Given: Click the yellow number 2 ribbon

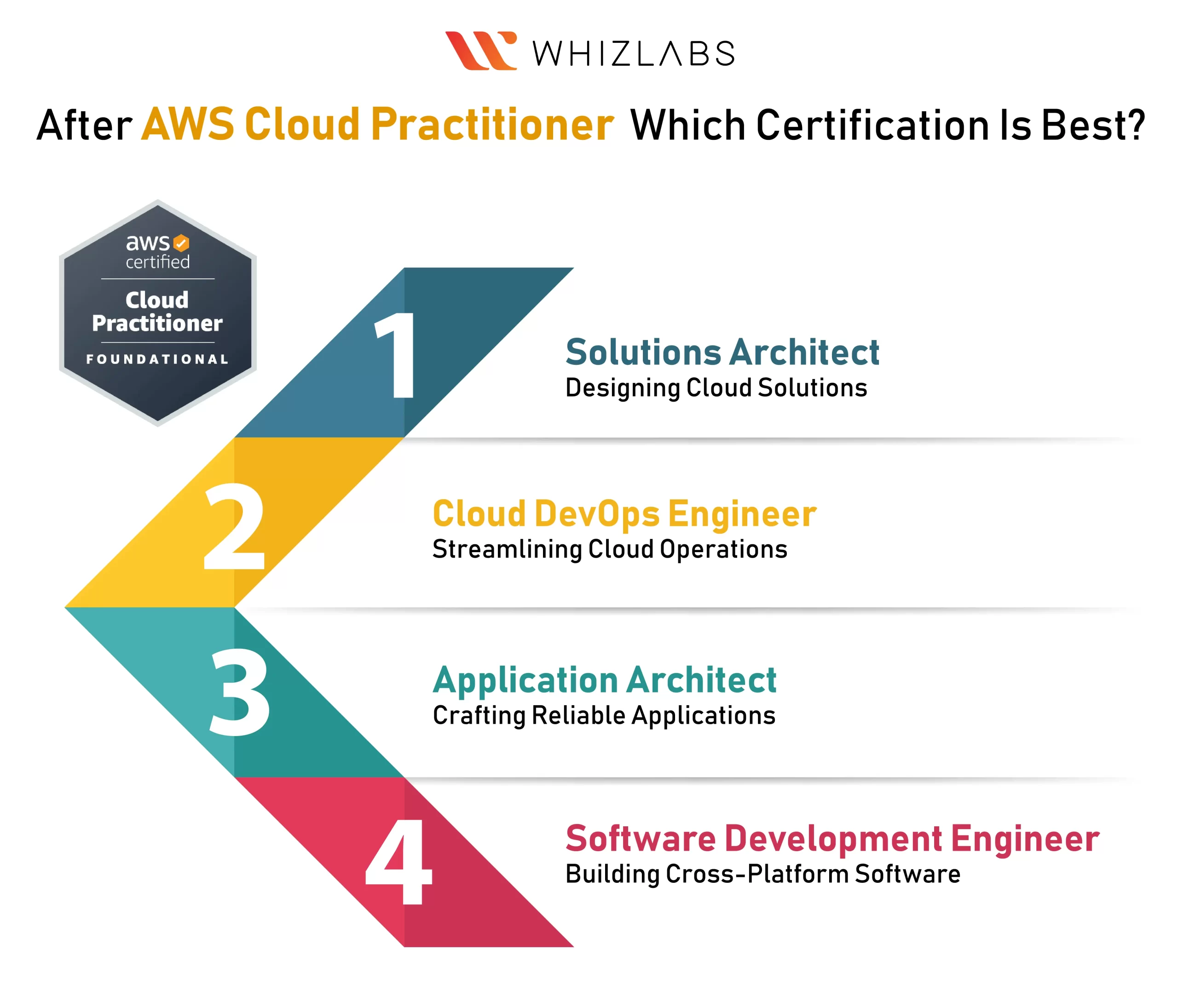Looking at the screenshot, I should (234, 522).
